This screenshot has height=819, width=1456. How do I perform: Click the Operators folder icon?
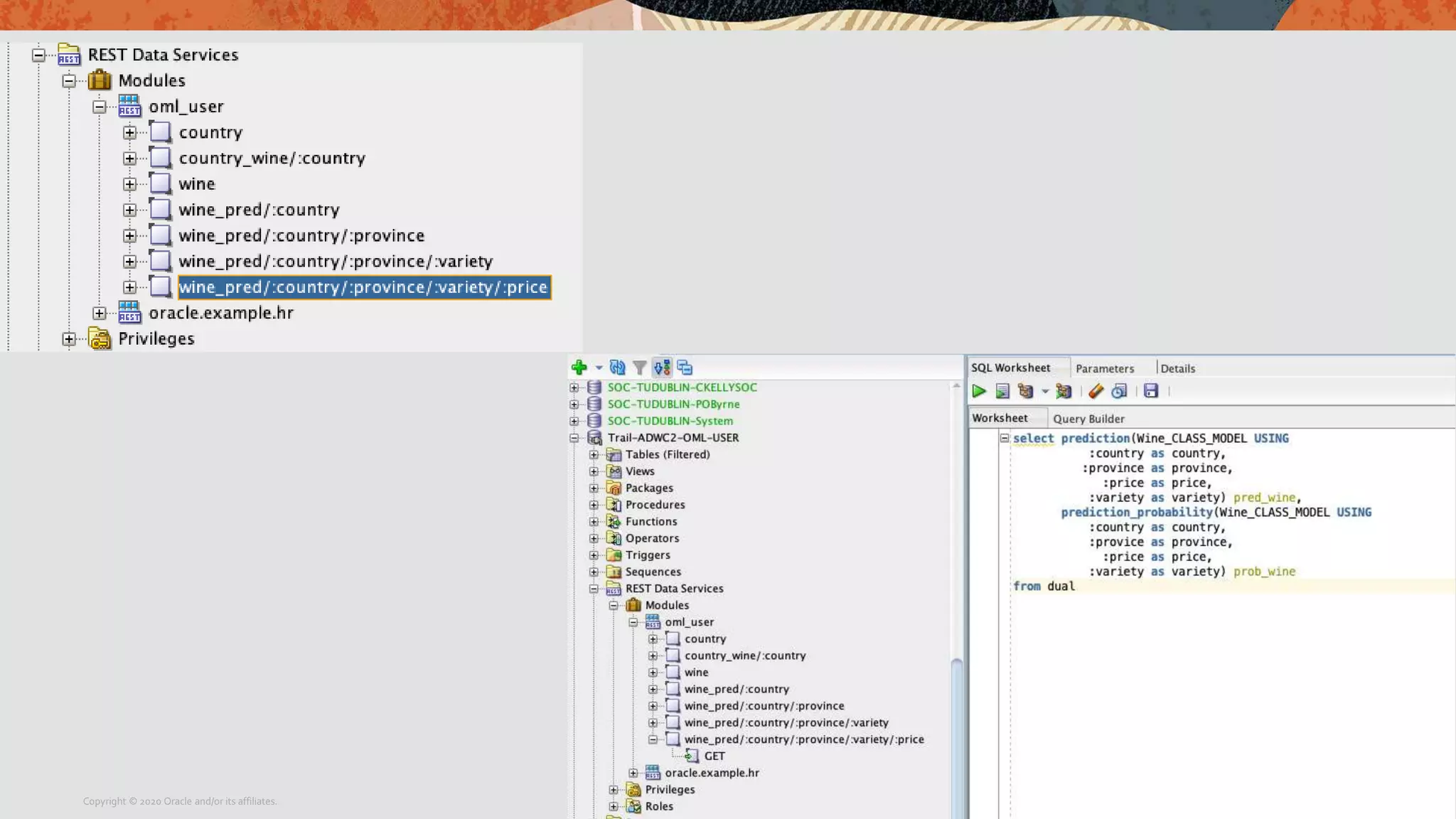(614, 538)
